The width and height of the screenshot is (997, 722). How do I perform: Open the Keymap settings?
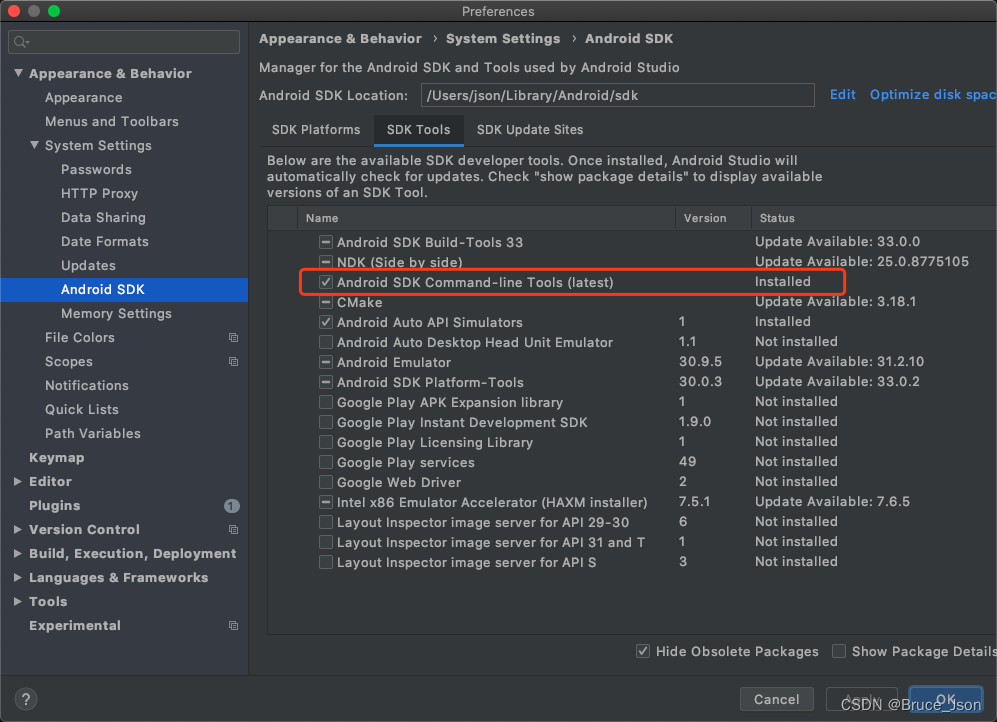coord(57,458)
